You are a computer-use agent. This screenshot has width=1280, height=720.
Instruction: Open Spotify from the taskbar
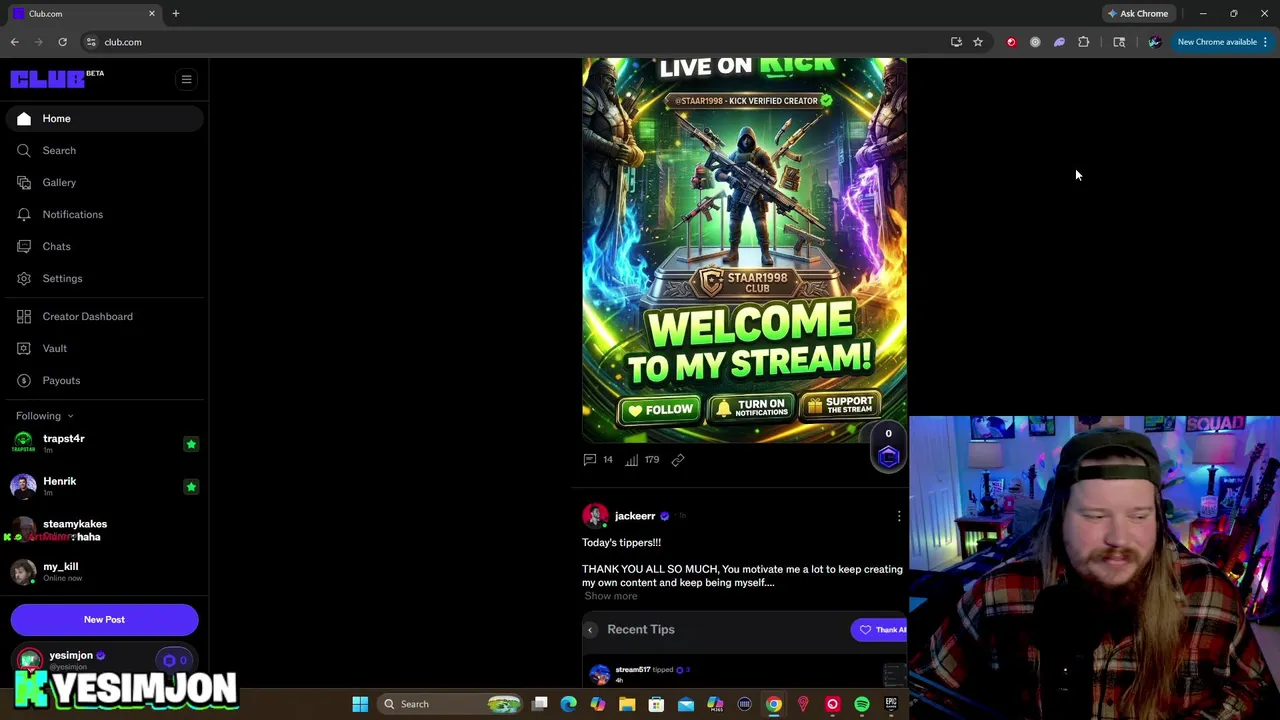pos(862,704)
